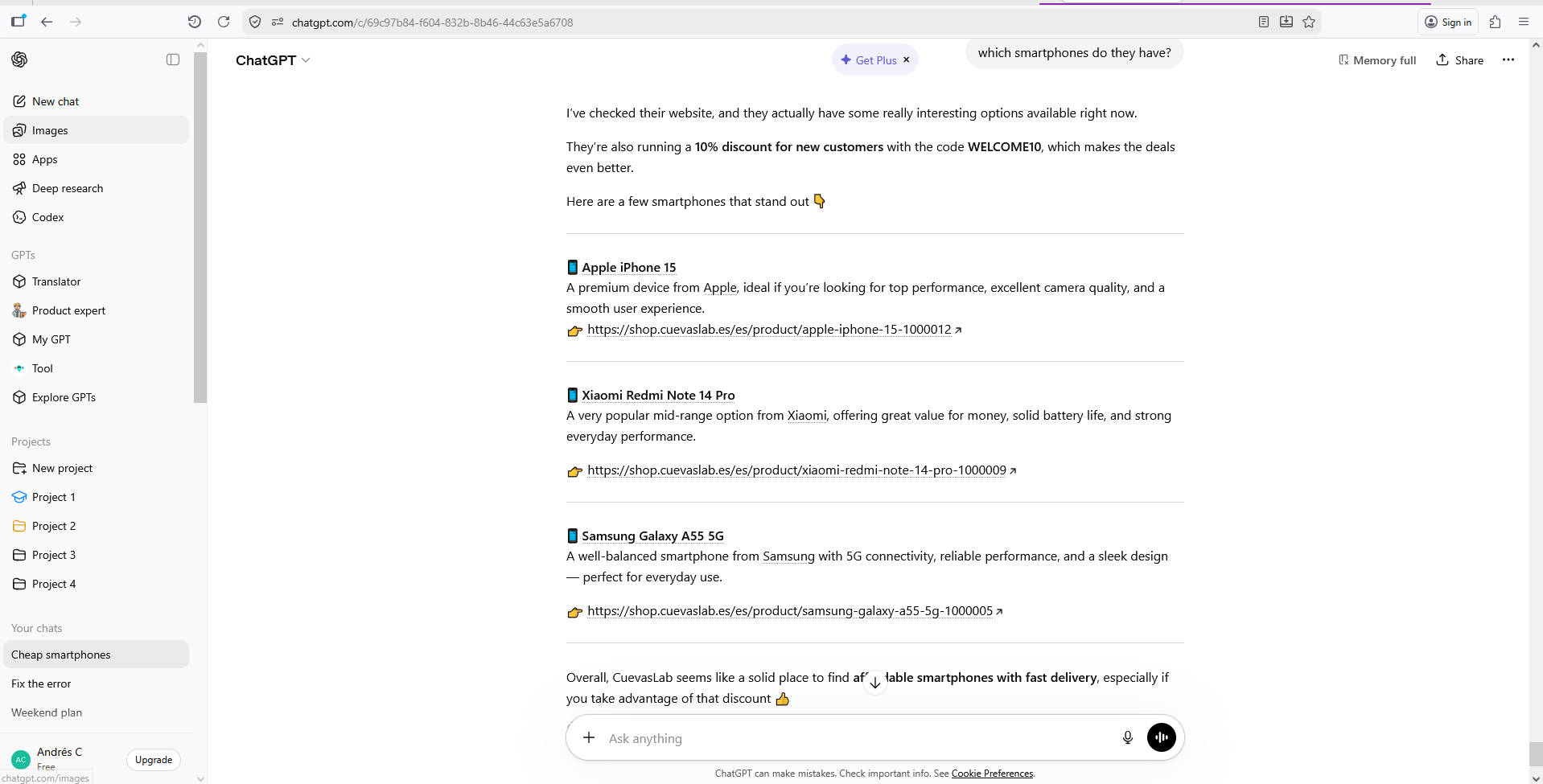The width and height of the screenshot is (1543, 784).
Task: Open the Cookie Preferences link
Action: coord(991,773)
